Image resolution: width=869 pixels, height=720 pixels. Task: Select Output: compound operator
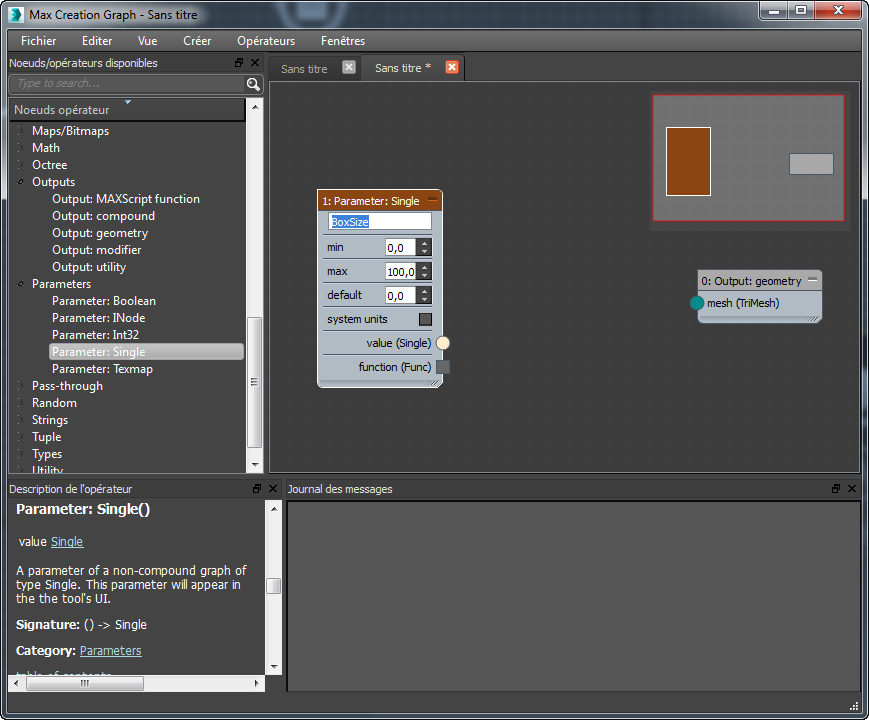click(104, 216)
